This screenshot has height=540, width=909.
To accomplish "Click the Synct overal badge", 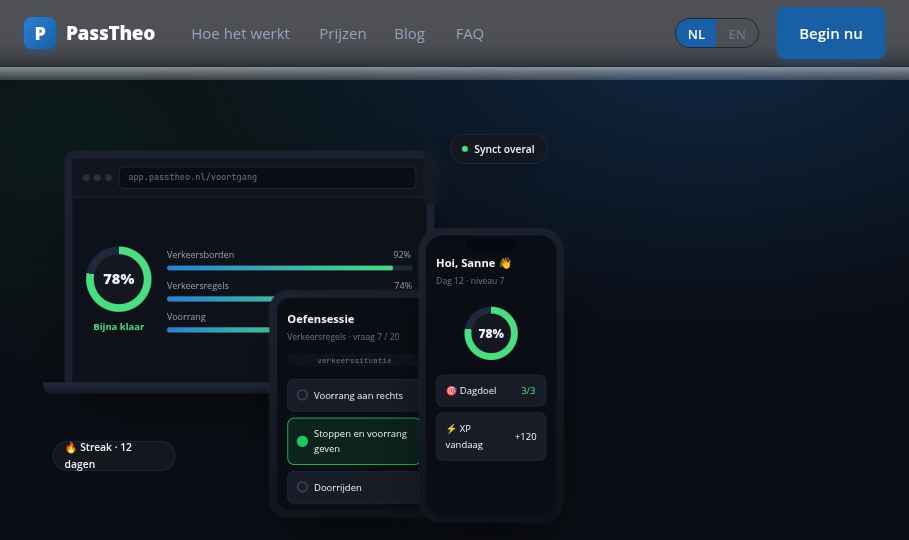I will point(498,149).
